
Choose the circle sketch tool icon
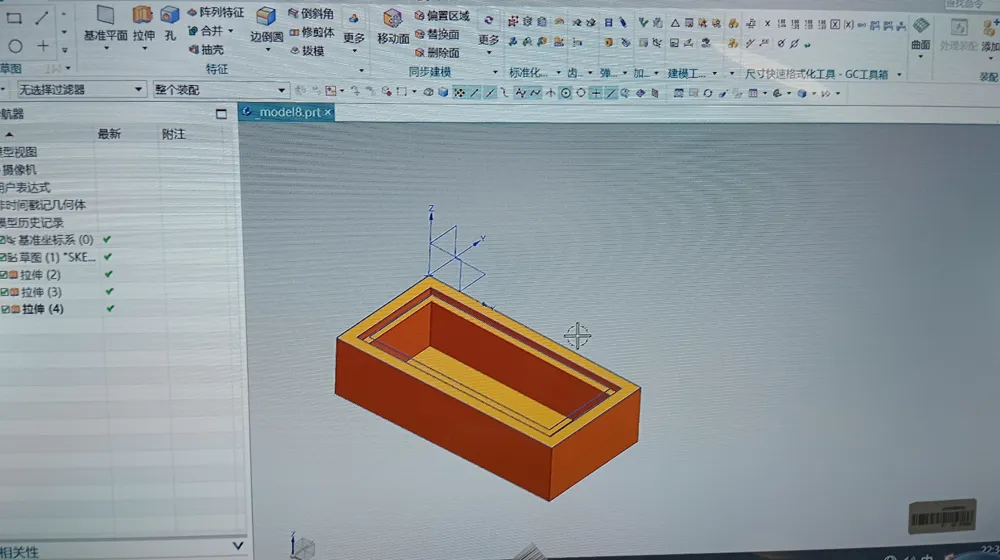[15, 46]
